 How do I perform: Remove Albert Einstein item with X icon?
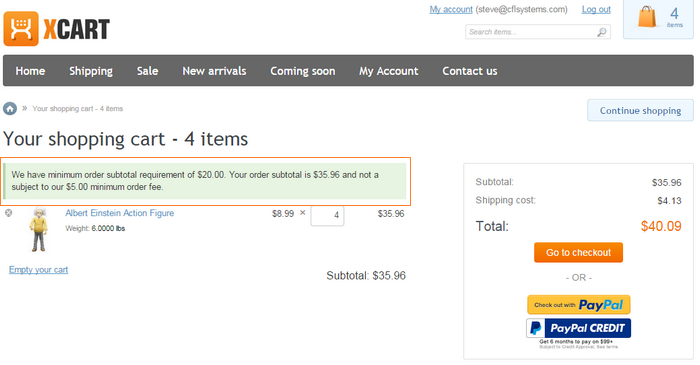point(8,213)
